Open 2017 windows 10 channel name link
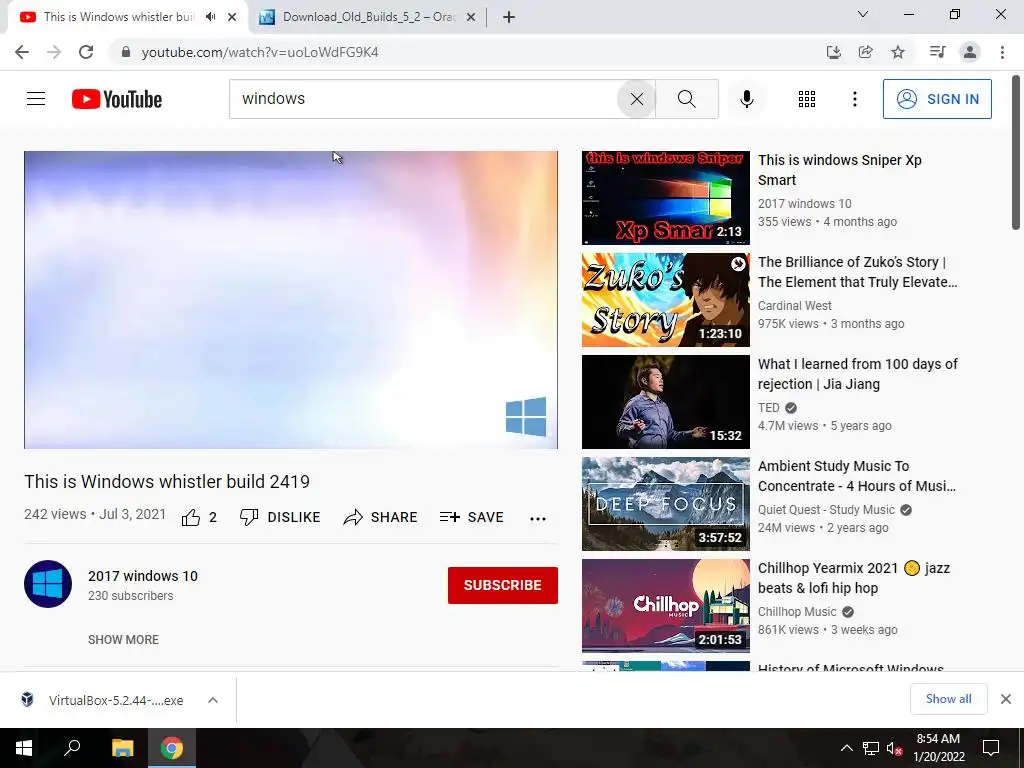 tap(143, 576)
